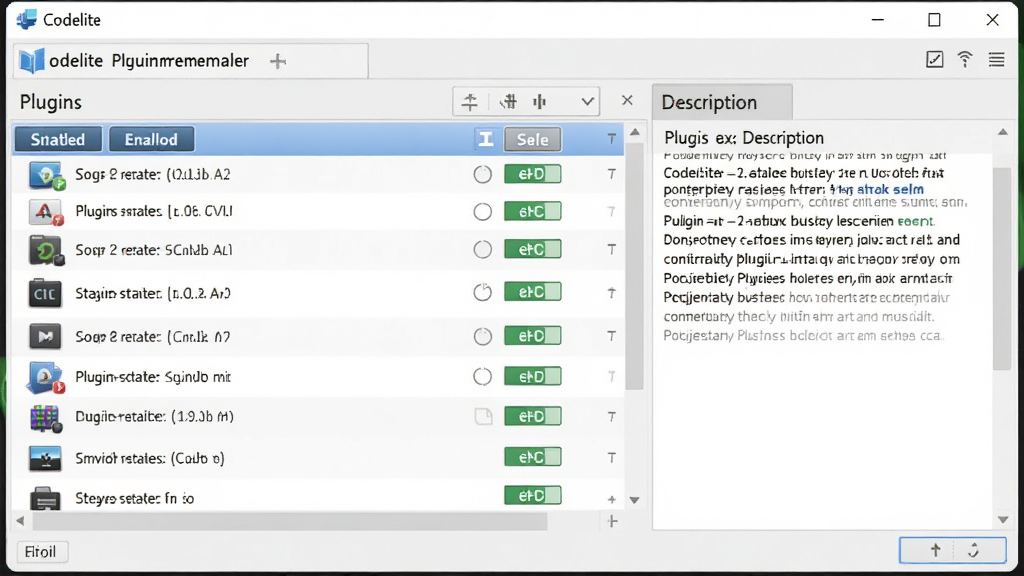The height and width of the screenshot is (576, 1024).
Task: Click the Codelite app logo in title bar
Action: pyautogui.click(x=26, y=20)
